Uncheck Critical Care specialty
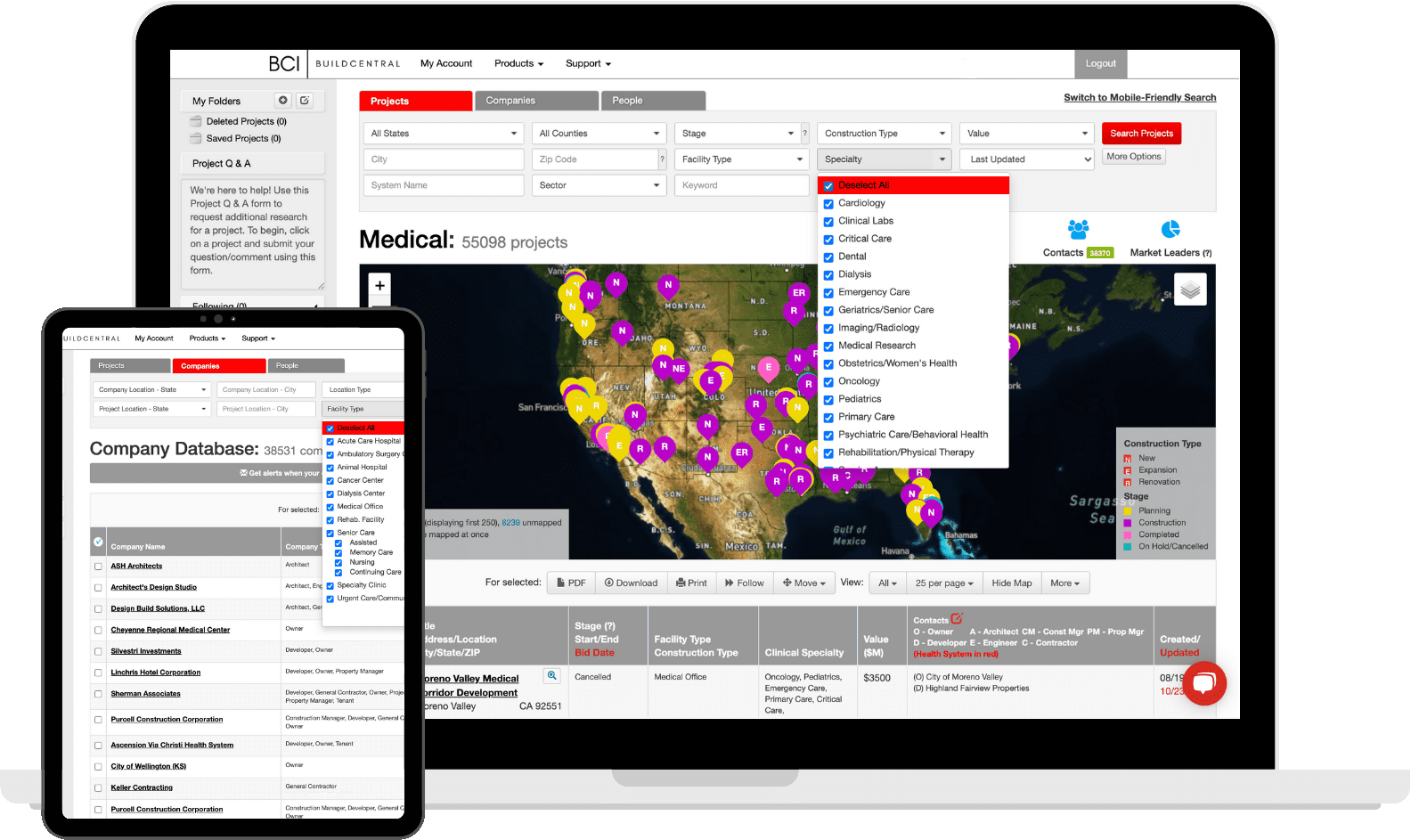The height and width of the screenshot is (840, 1411). pos(828,240)
